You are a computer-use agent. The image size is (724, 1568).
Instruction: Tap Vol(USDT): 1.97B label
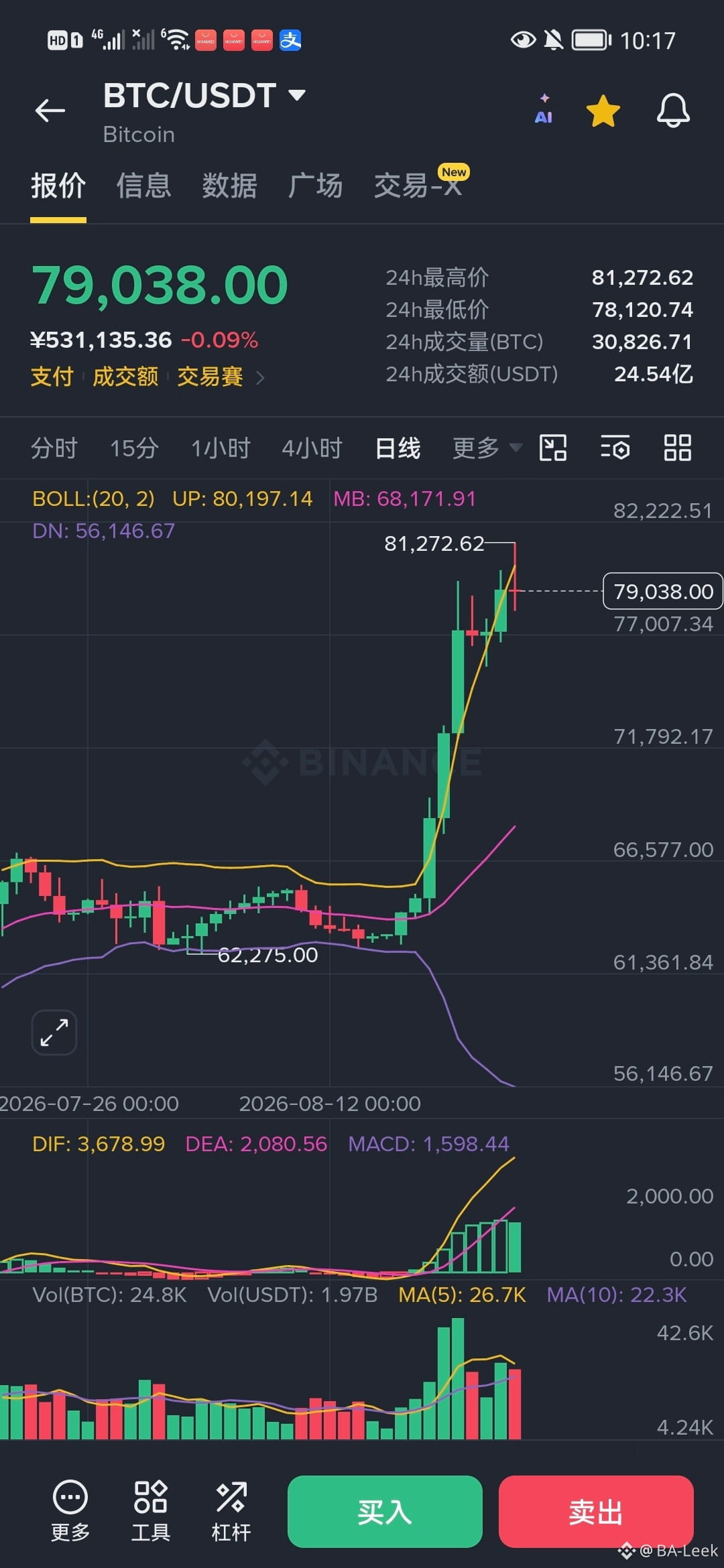click(x=292, y=1295)
